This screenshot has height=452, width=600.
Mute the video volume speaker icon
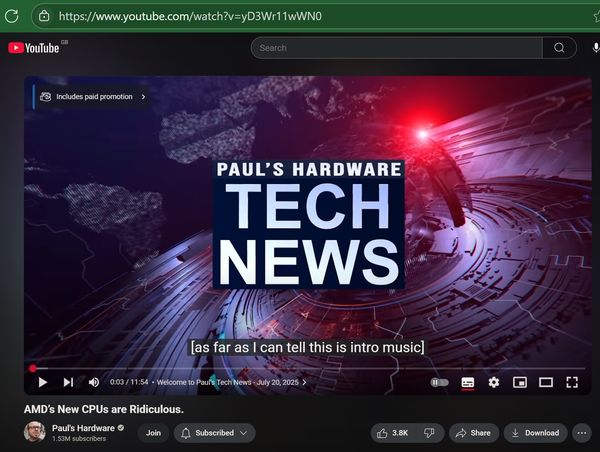[94, 382]
